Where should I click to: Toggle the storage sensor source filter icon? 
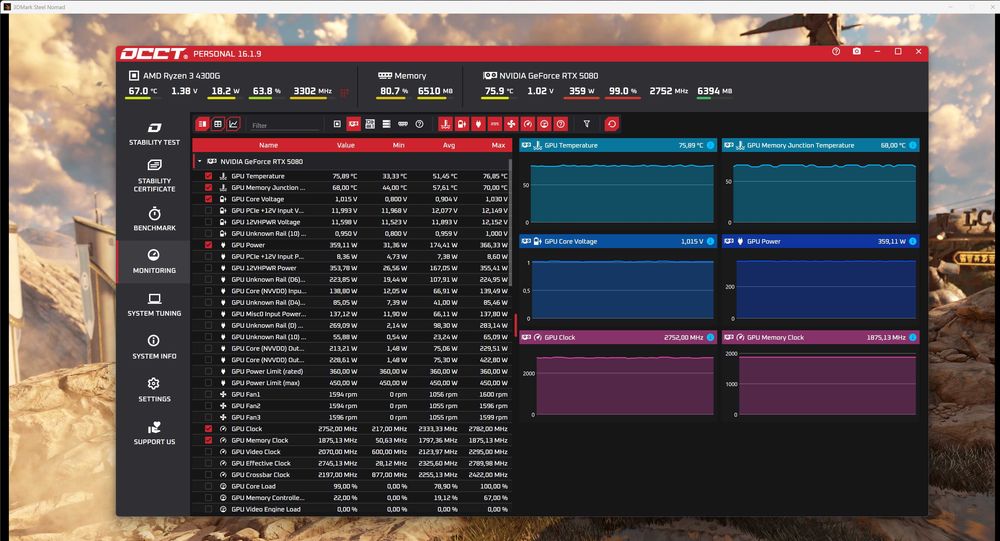[x=386, y=124]
